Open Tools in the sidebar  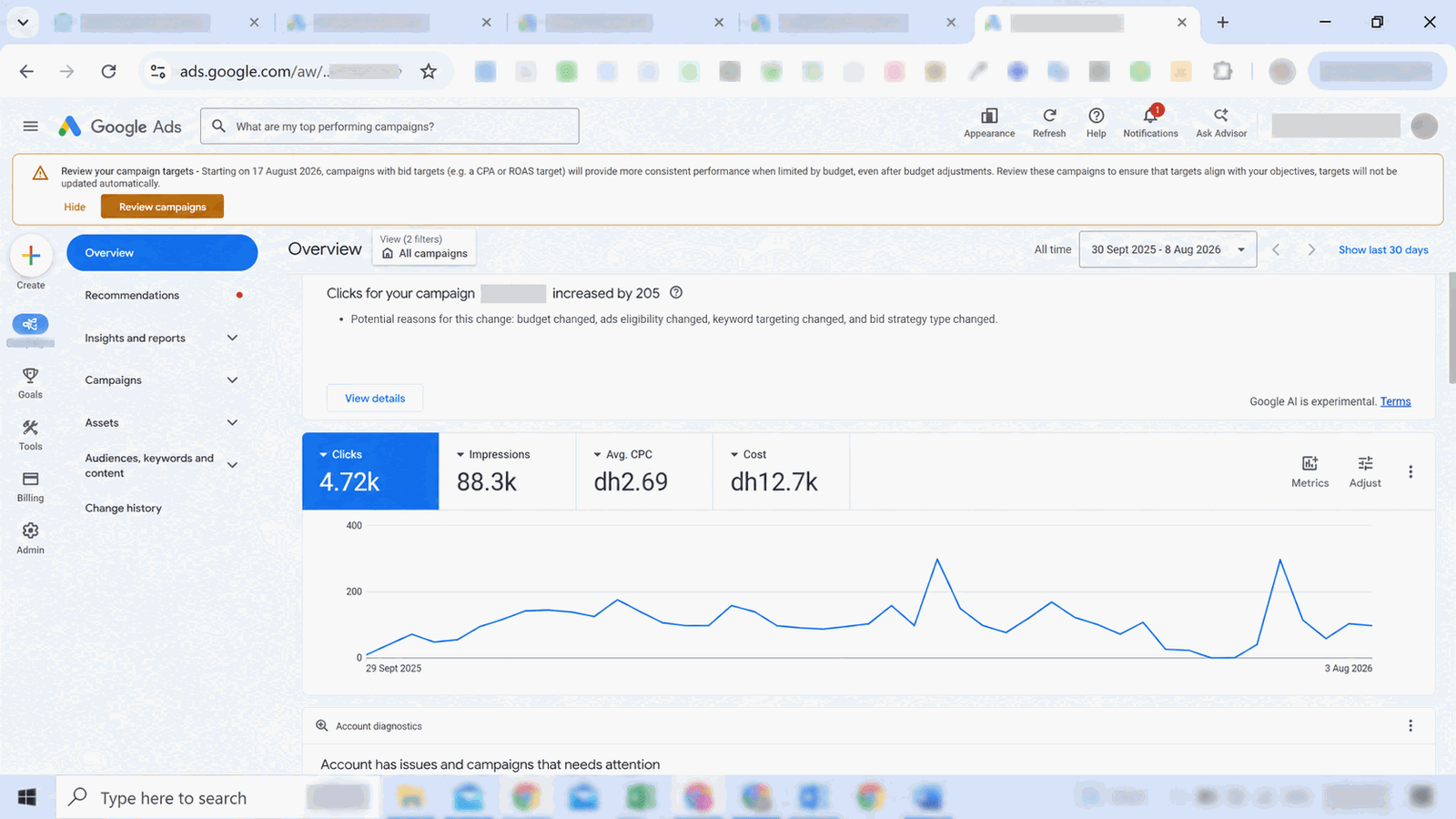point(30,435)
